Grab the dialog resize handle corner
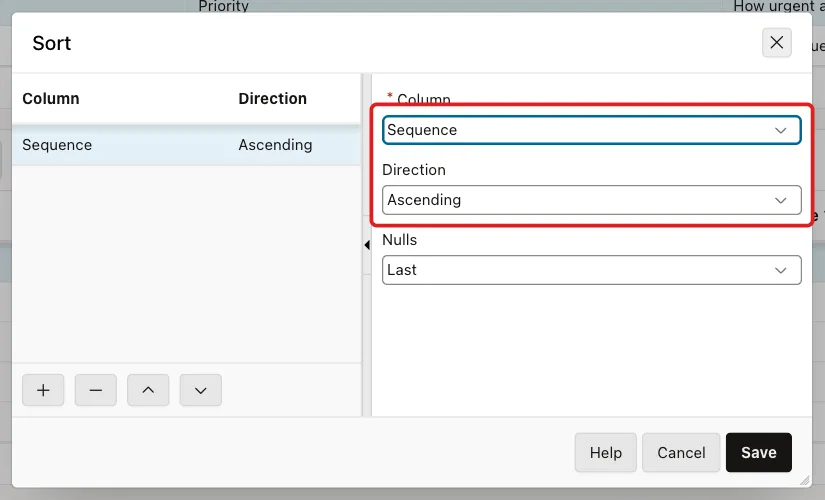Screen dimensions: 825x500 [x=805, y=480]
